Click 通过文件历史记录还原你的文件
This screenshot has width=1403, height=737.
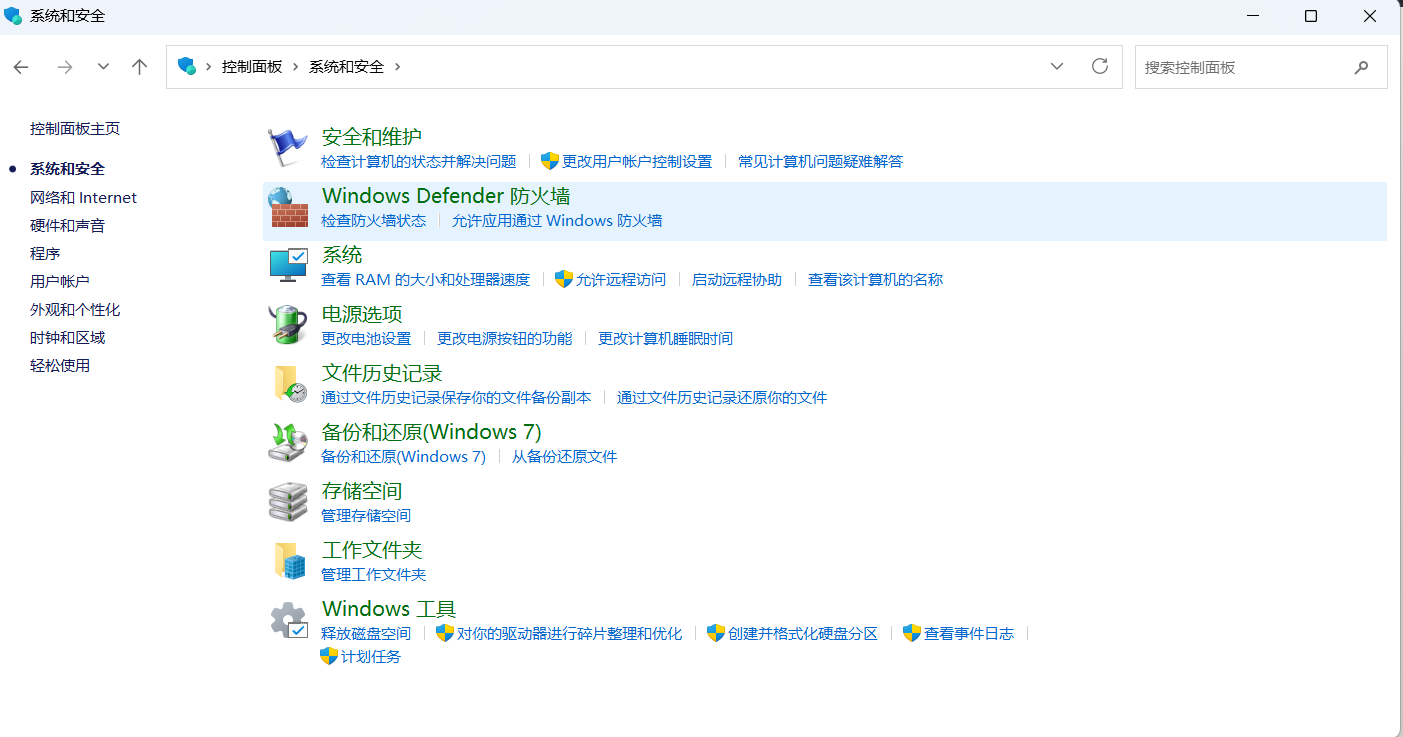[722, 397]
